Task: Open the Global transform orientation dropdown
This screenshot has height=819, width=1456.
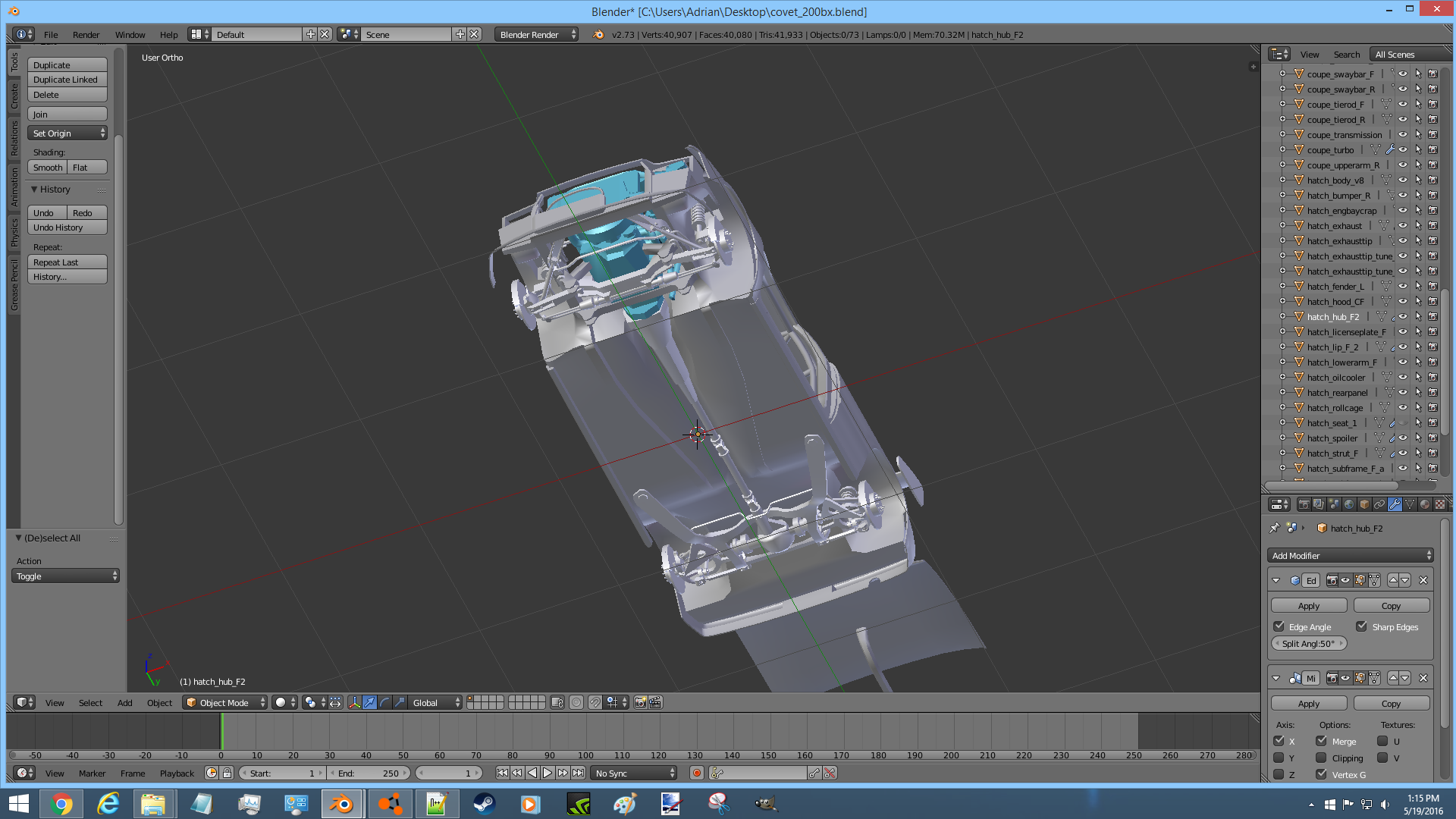Action: click(x=436, y=703)
